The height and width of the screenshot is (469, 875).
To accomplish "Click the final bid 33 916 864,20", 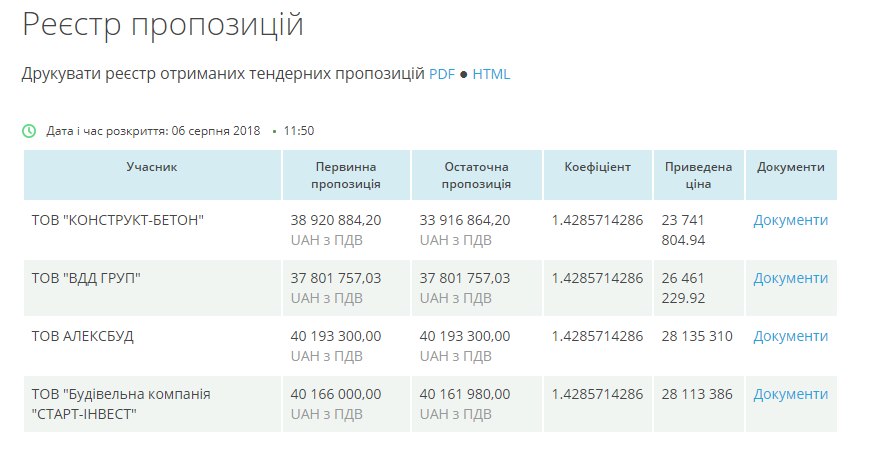I will [x=465, y=221].
